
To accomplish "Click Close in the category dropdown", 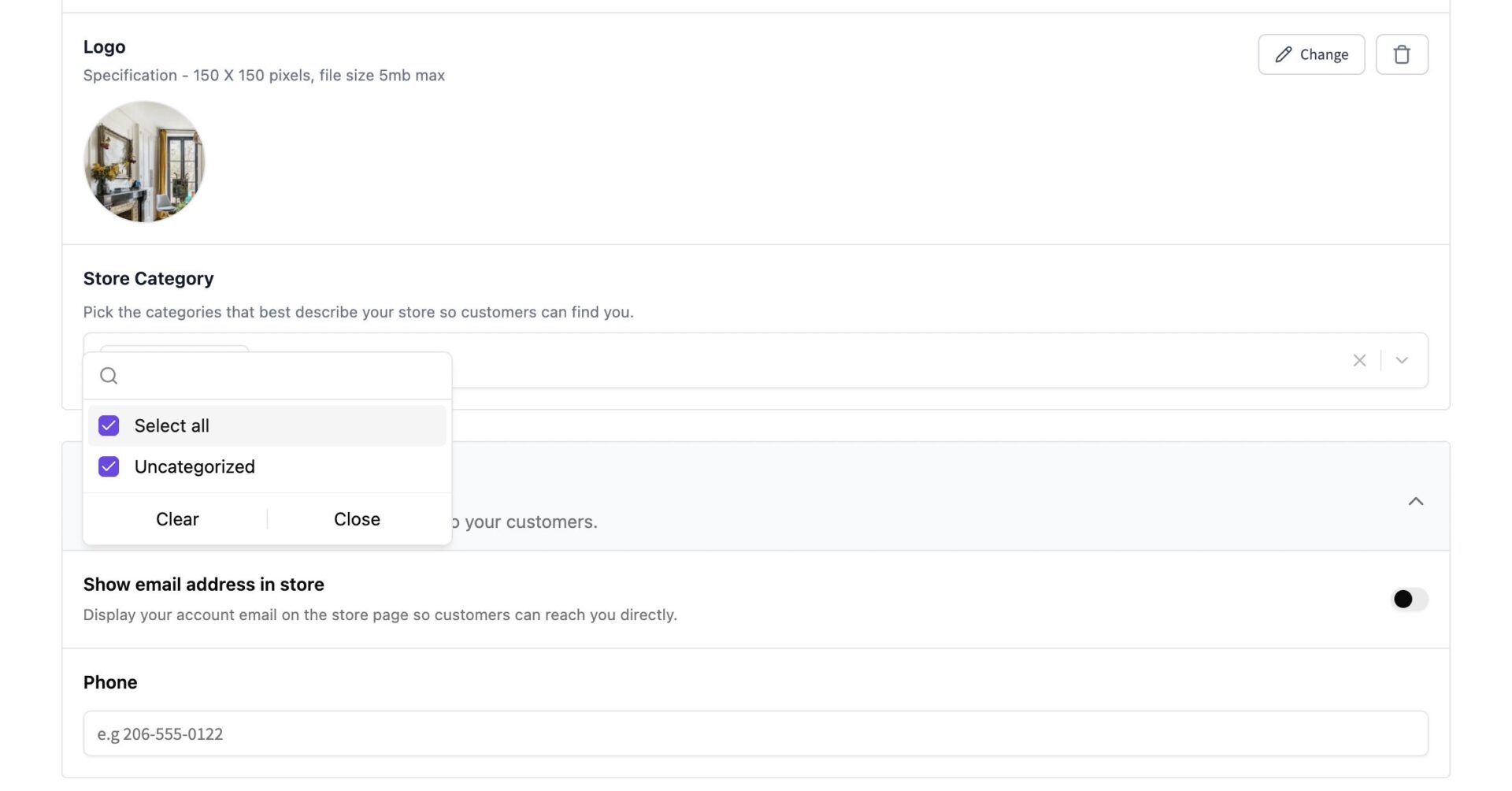I will click(357, 519).
